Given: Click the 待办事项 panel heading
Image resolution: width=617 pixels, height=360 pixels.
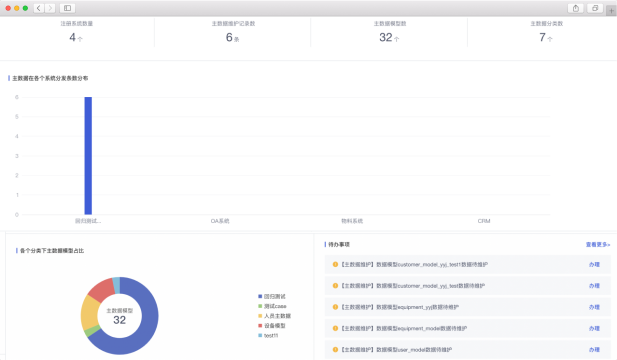Looking at the screenshot, I should pyautogui.click(x=339, y=245).
